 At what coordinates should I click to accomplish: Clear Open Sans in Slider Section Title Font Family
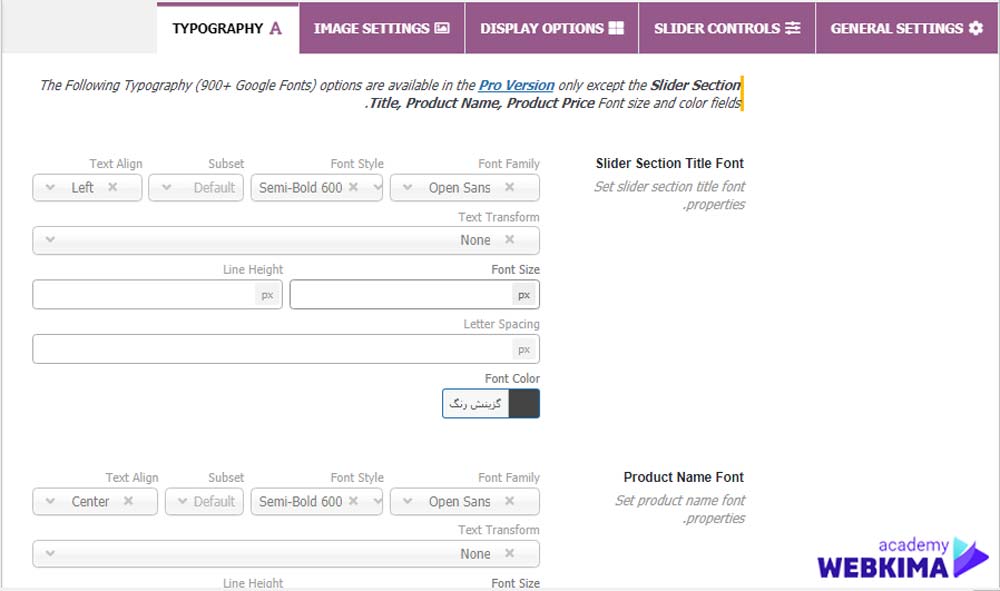[x=509, y=187]
